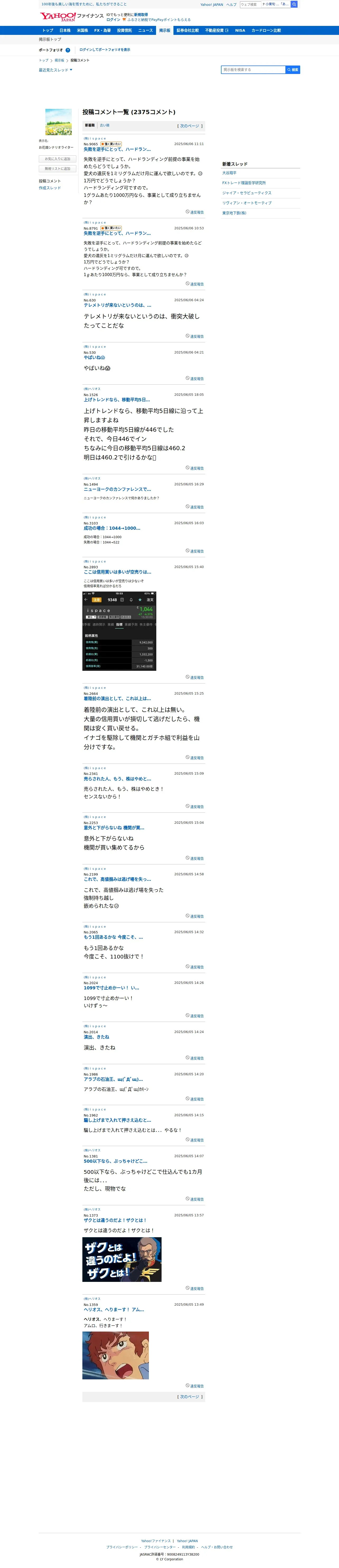Open the 日本株 navigation tab
Image resolution: width=339 pixels, height=1568 pixels.
coord(65,30)
